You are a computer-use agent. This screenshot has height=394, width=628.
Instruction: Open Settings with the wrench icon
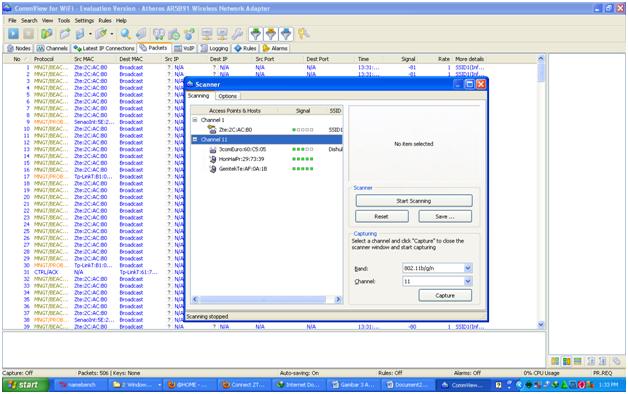(x=238, y=34)
